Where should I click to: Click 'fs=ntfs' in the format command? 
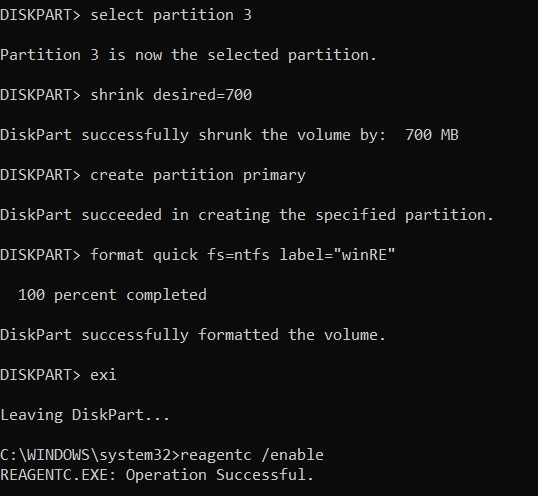tap(238, 255)
